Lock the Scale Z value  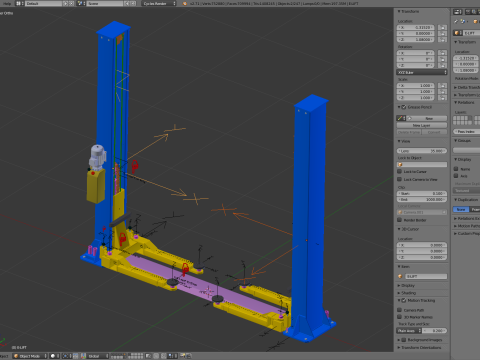tap(442, 98)
